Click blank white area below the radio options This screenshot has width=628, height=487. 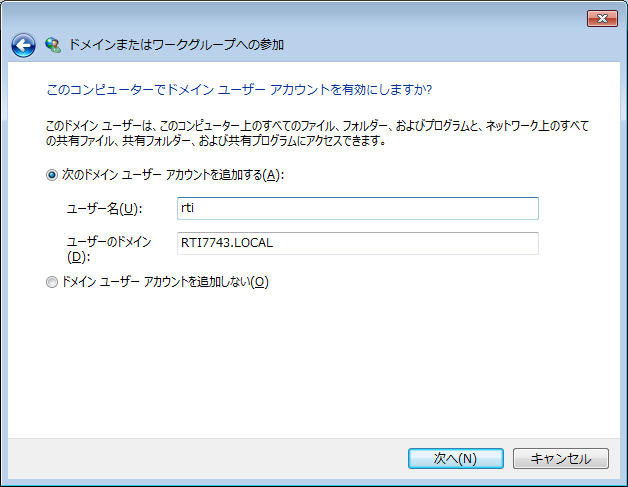tap(312, 360)
